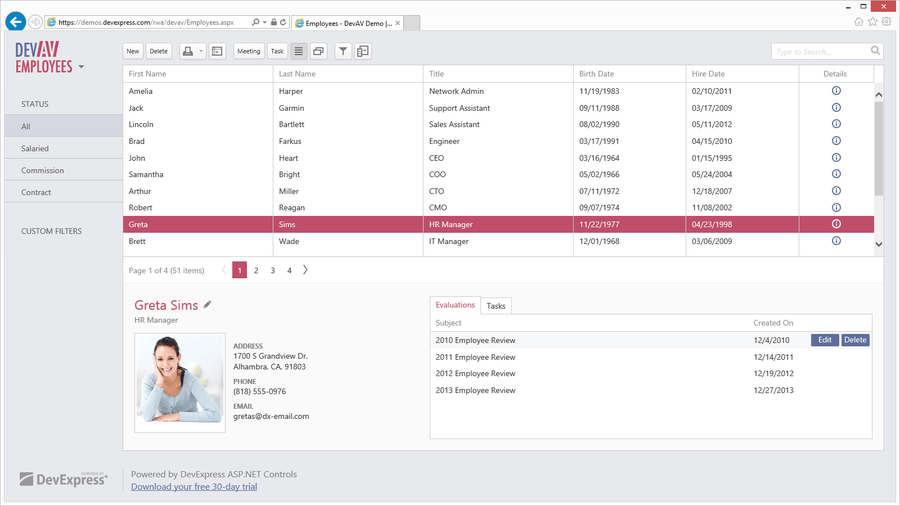900x506 pixels.
Task: Click the column chooser icon
Action: [363, 51]
